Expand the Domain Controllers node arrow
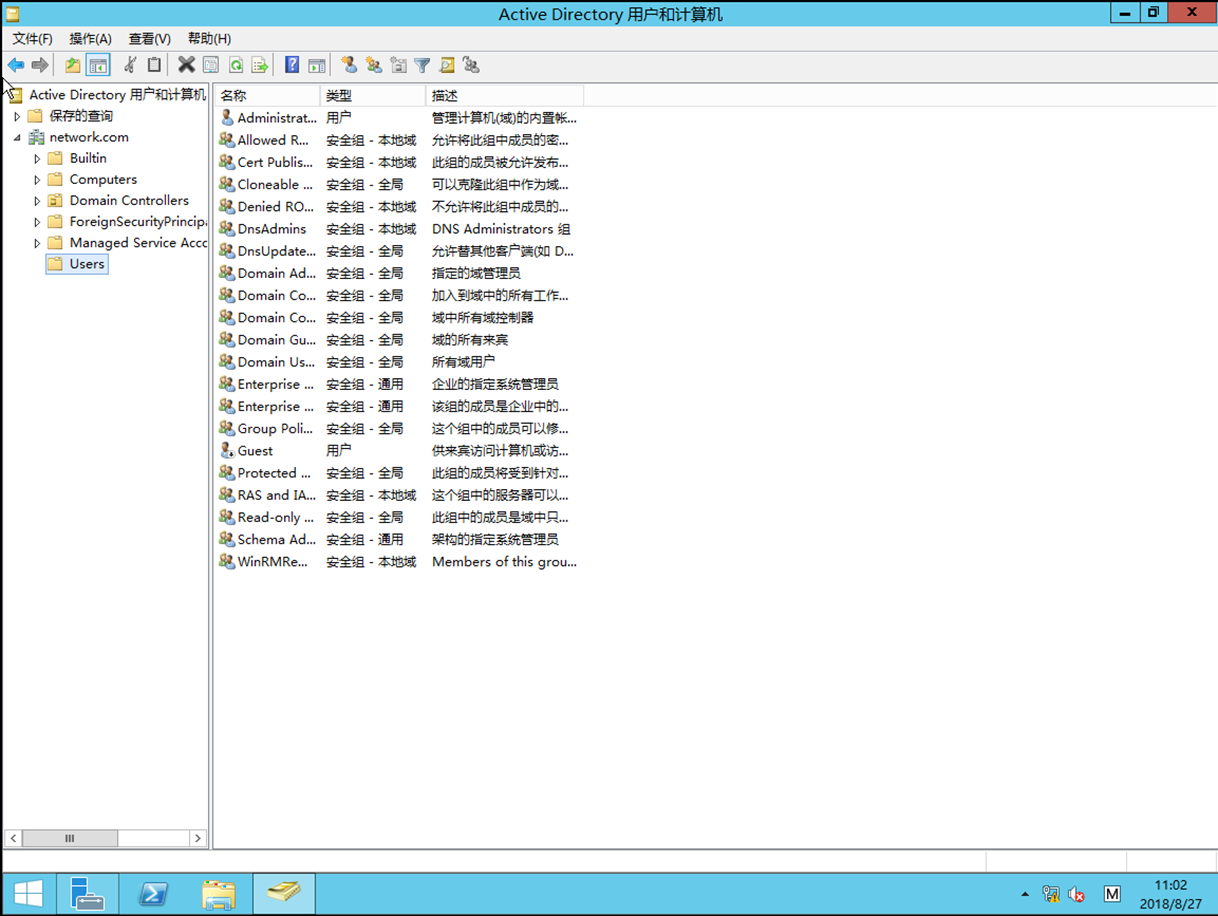The width and height of the screenshot is (1218, 916). point(37,201)
